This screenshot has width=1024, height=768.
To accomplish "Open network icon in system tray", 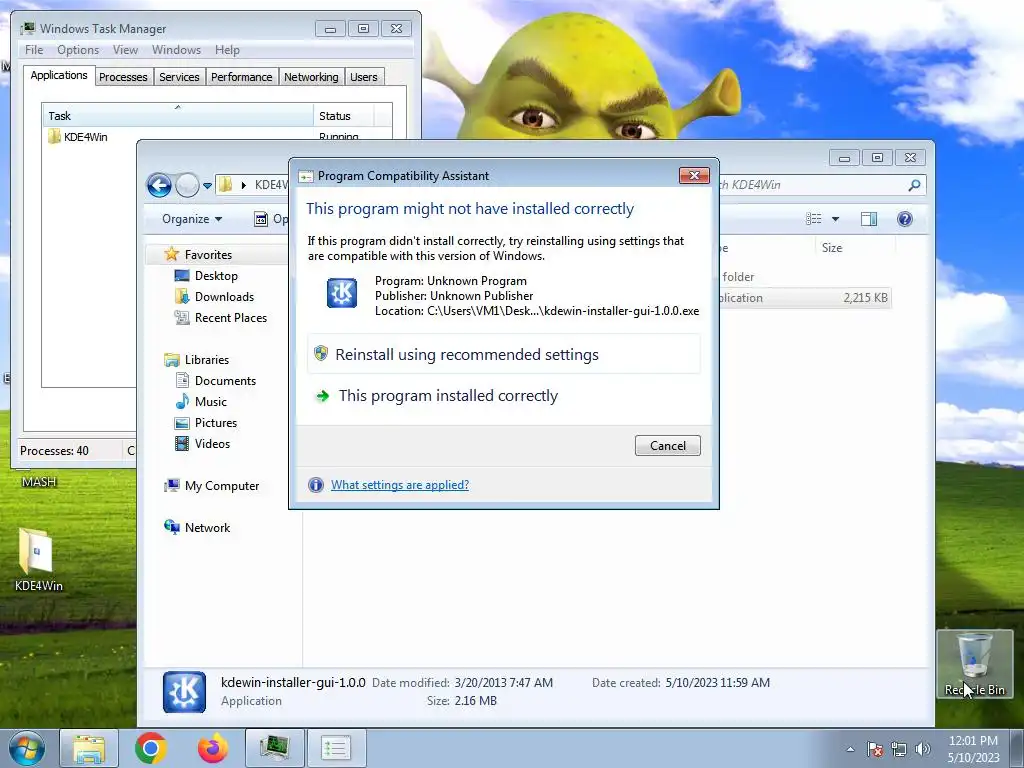I will click(x=899, y=749).
